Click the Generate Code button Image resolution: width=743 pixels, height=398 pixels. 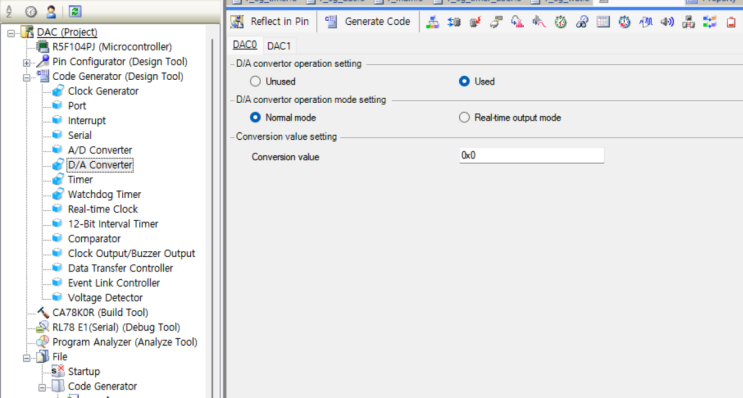coord(368,21)
